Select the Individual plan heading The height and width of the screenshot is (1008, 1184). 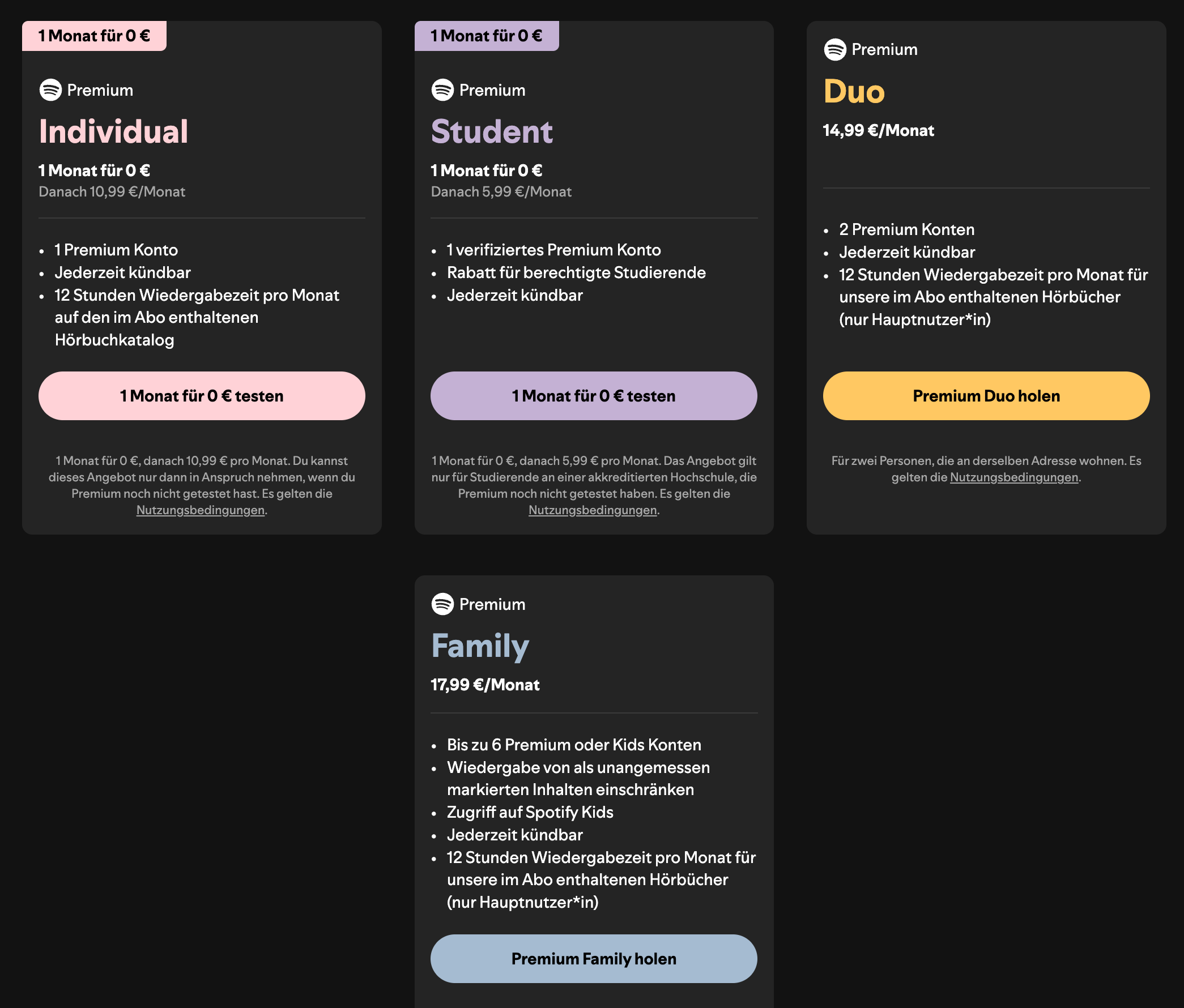coord(113,131)
